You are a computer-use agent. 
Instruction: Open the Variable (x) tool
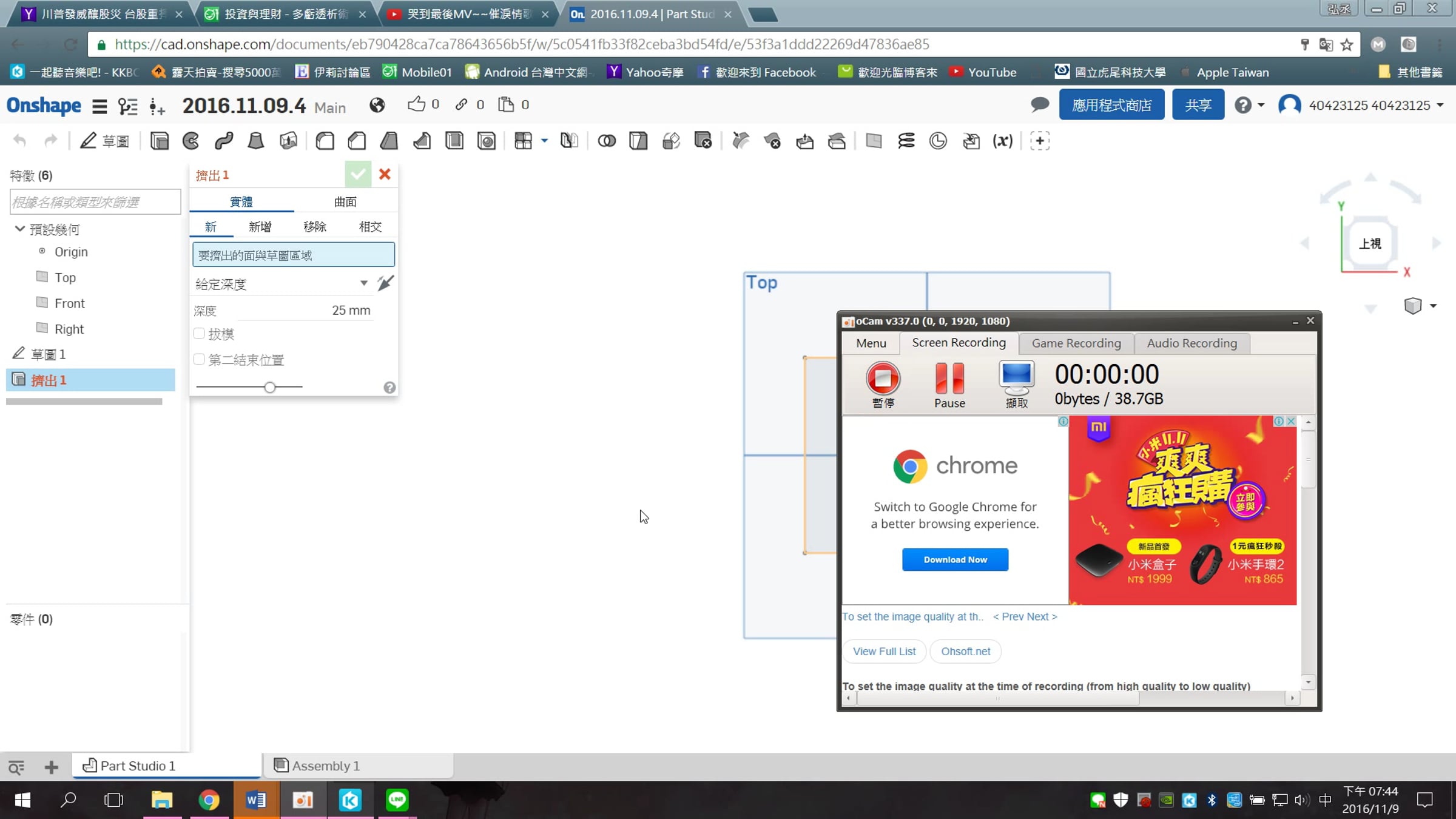pyautogui.click(x=1002, y=141)
